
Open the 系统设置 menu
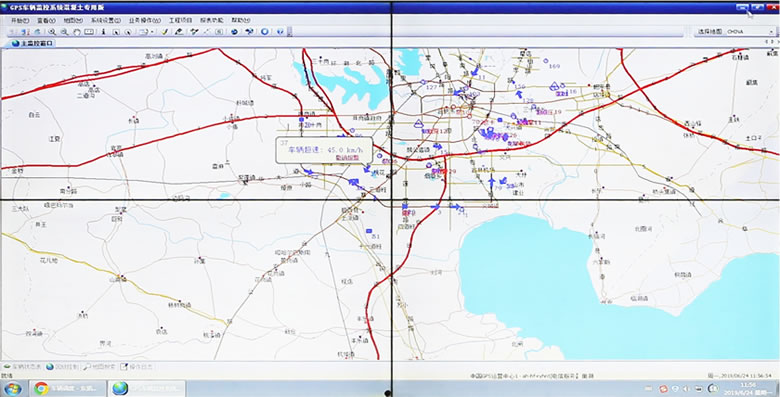click(x=105, y=20)
